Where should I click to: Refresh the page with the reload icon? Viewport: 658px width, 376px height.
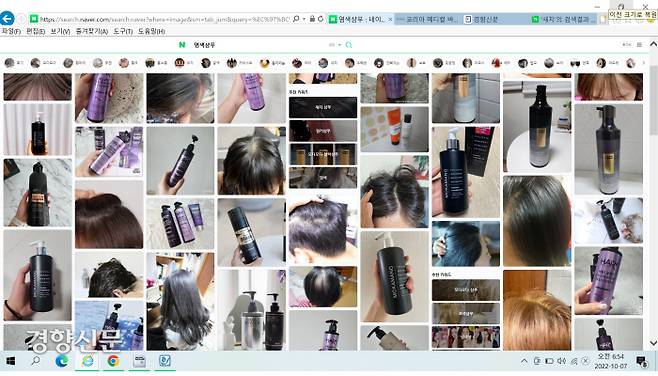coord(321,19)
